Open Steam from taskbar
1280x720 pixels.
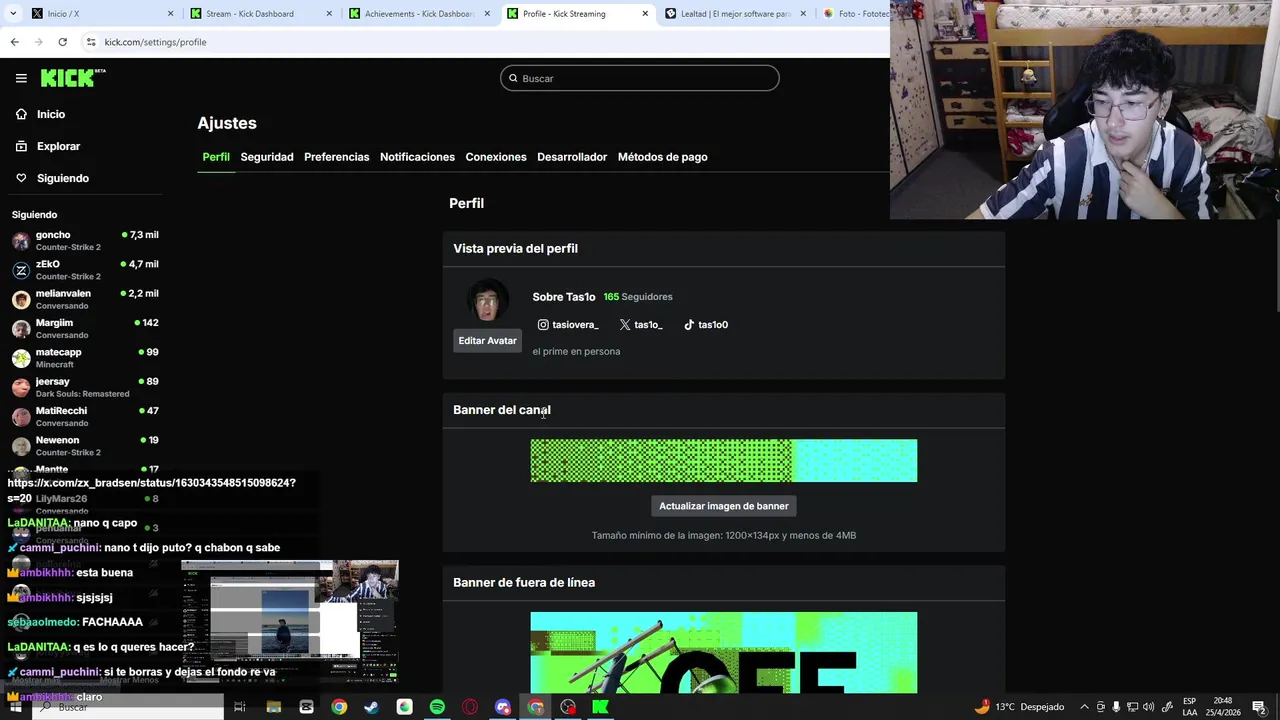(x=371, y=707)
